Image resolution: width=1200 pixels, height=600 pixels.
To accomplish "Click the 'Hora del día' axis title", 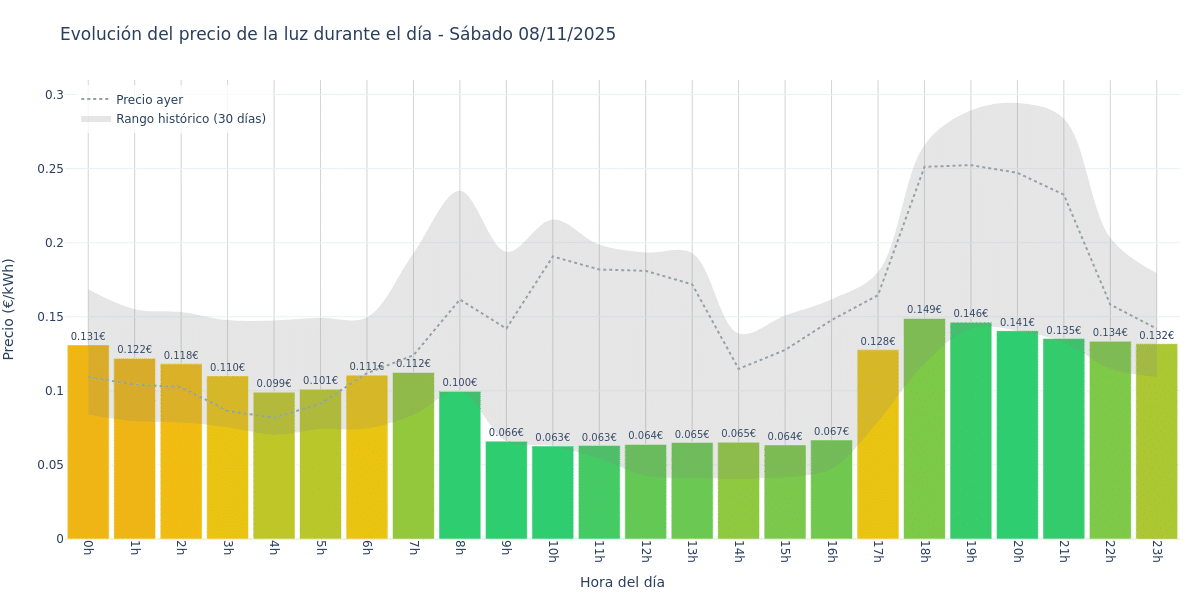I will click(x=622, y=582).
